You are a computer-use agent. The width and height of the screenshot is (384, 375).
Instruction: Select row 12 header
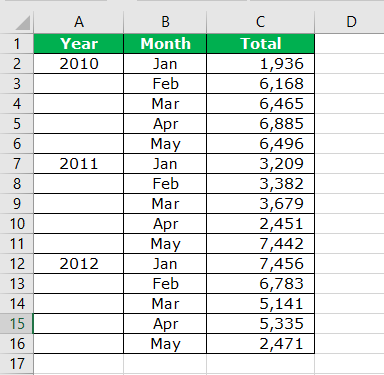point(17,264)
